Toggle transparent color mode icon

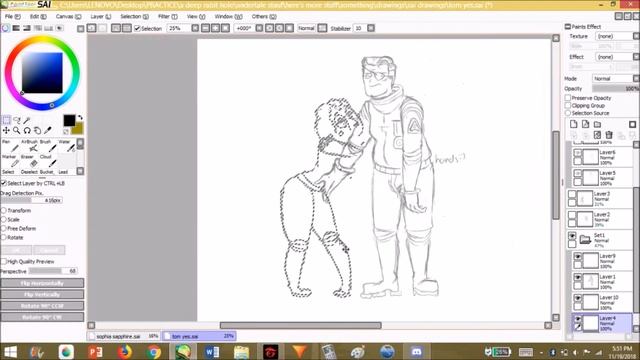[66, 131]
